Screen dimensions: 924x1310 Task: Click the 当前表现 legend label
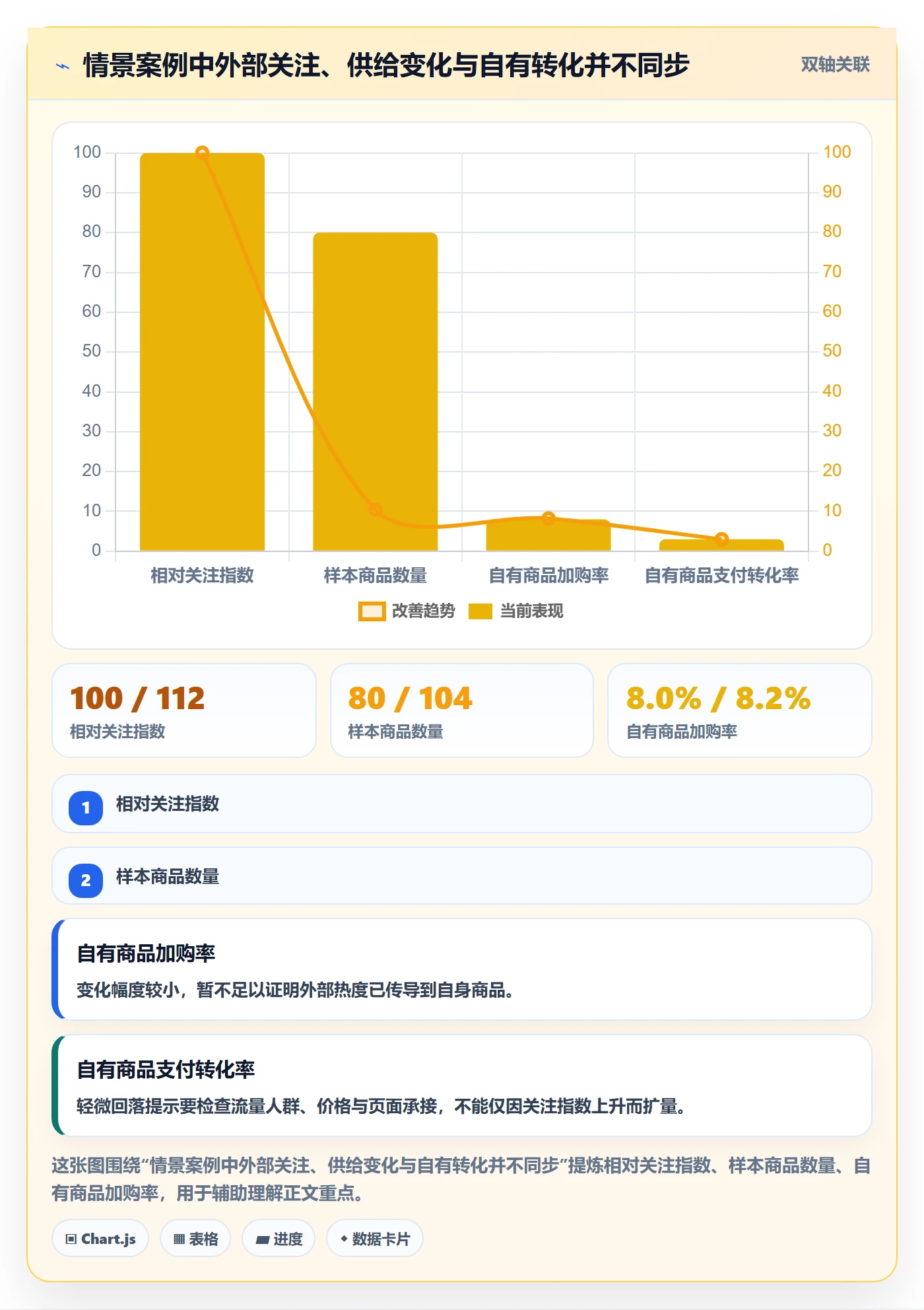pyautogui.click(x=531, y=611)
